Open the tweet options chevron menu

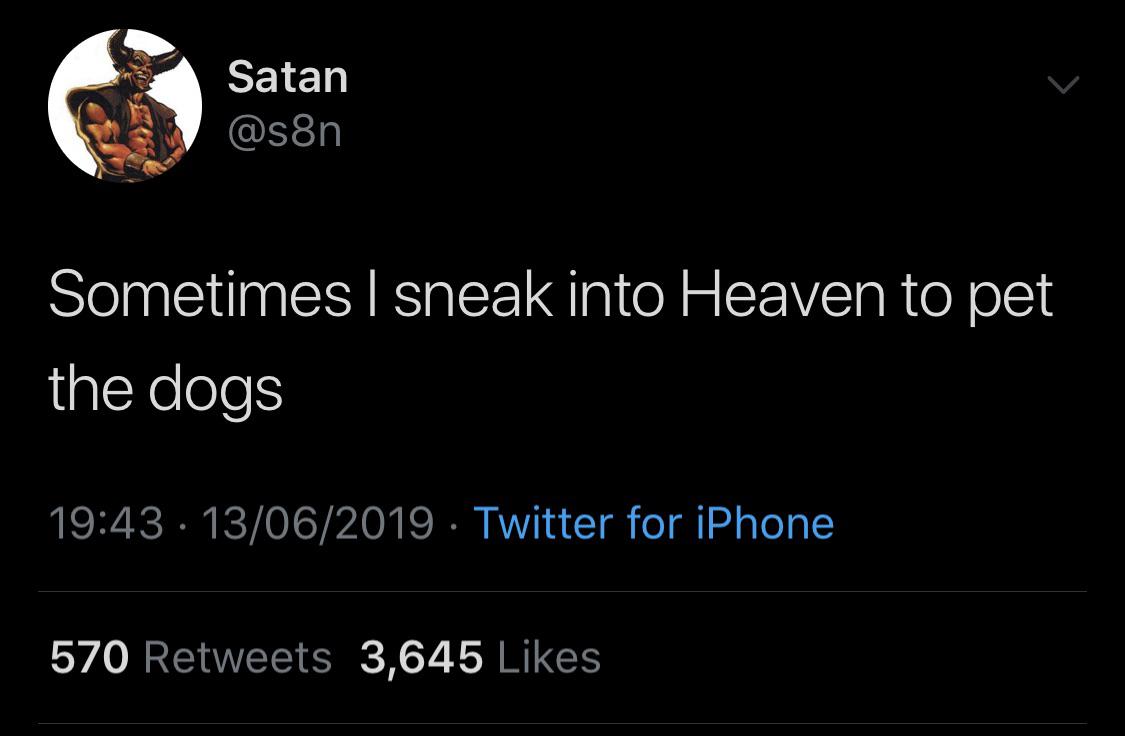(x=1064, y=87)
